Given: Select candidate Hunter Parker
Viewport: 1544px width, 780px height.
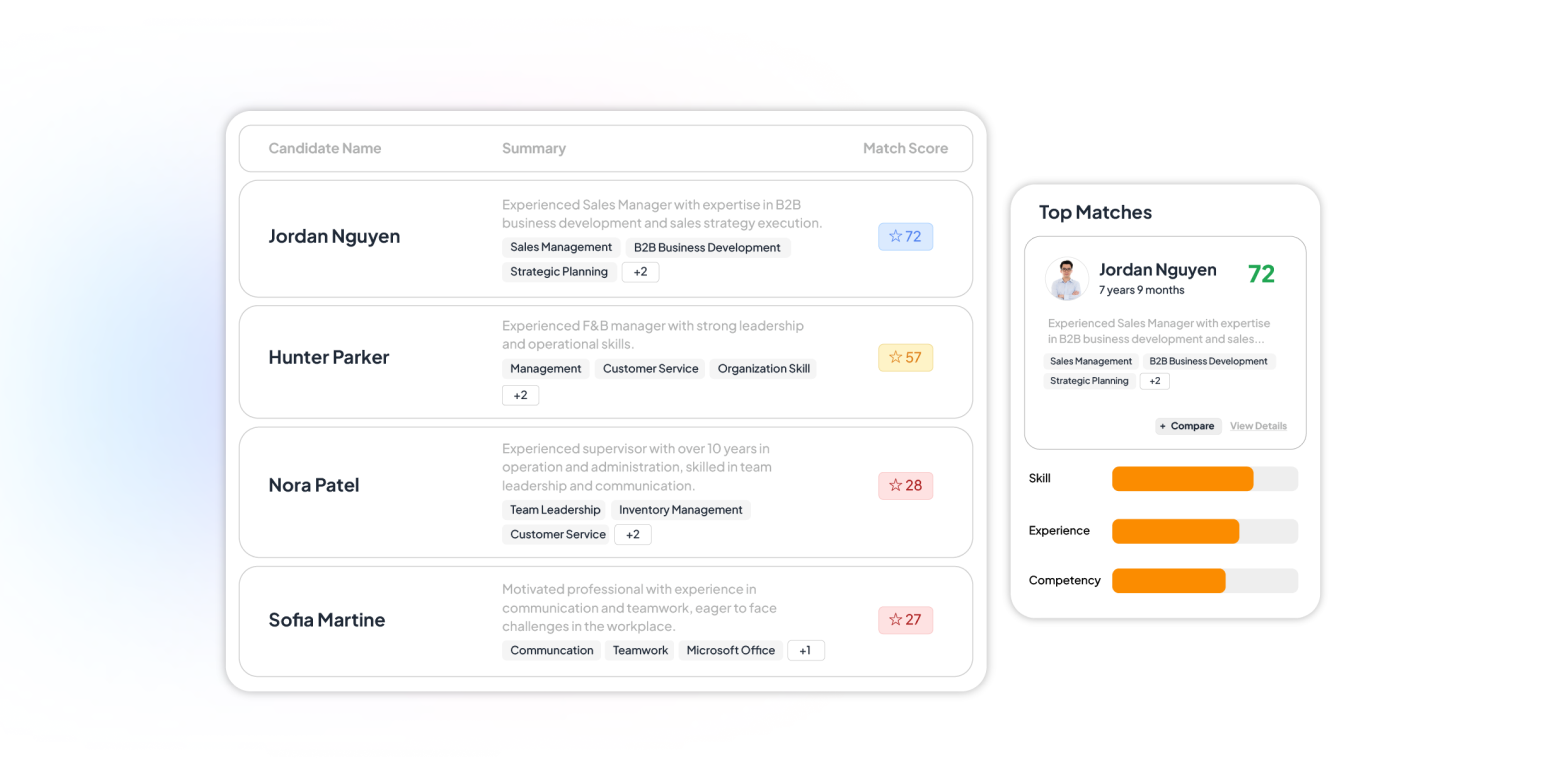Looking at the screenshot, I should tap(329, 357).
